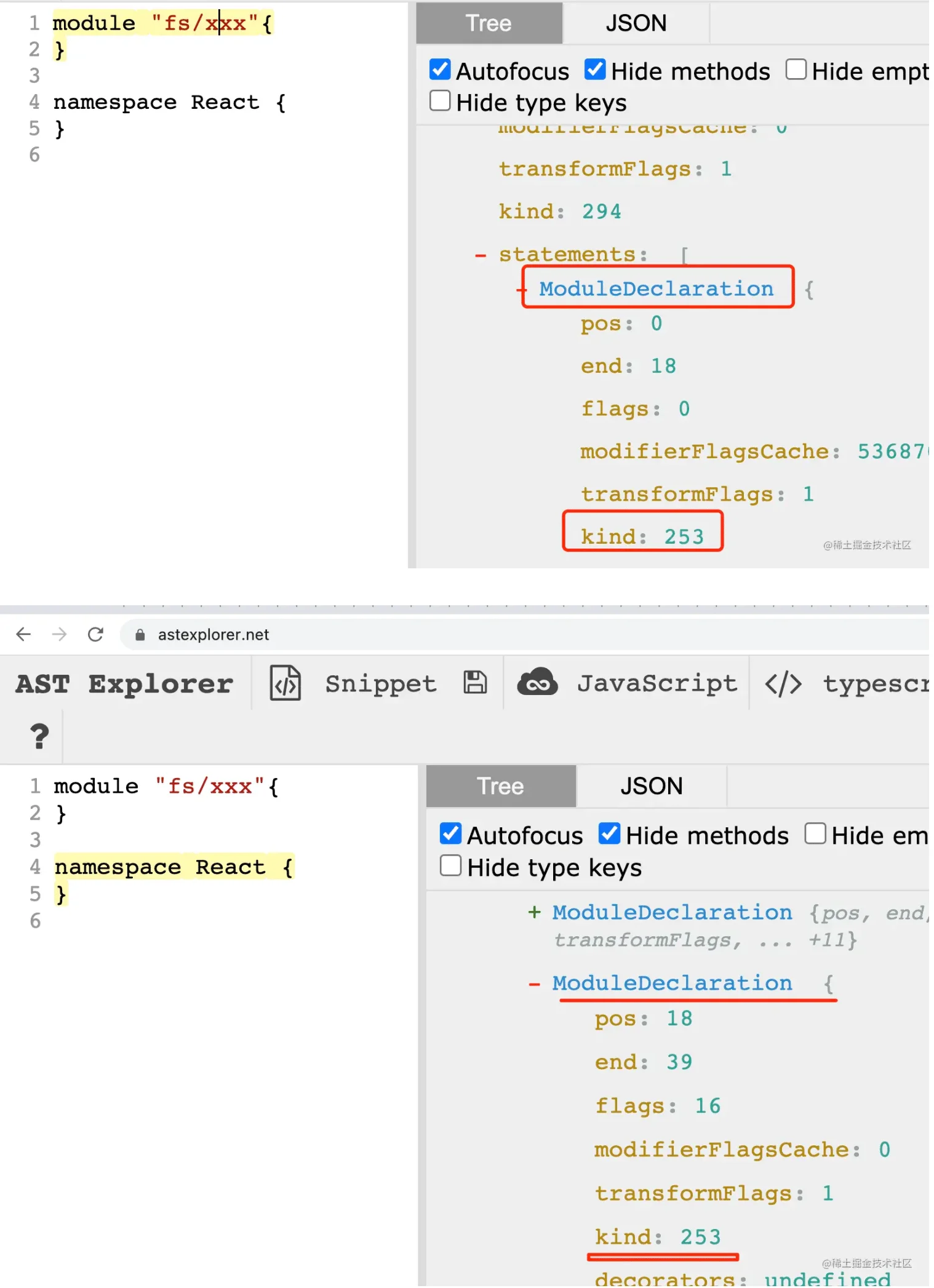Click end: 39 in lower tree
The image size is (934, 1288).
644,1062
